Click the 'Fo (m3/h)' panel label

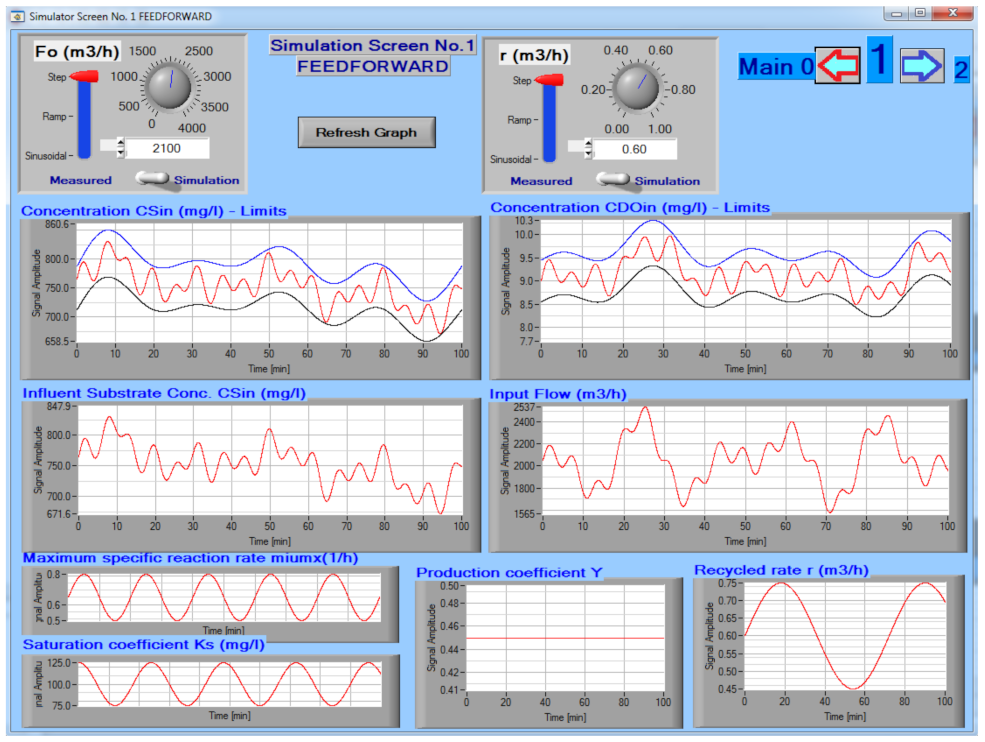coord(77,52)
